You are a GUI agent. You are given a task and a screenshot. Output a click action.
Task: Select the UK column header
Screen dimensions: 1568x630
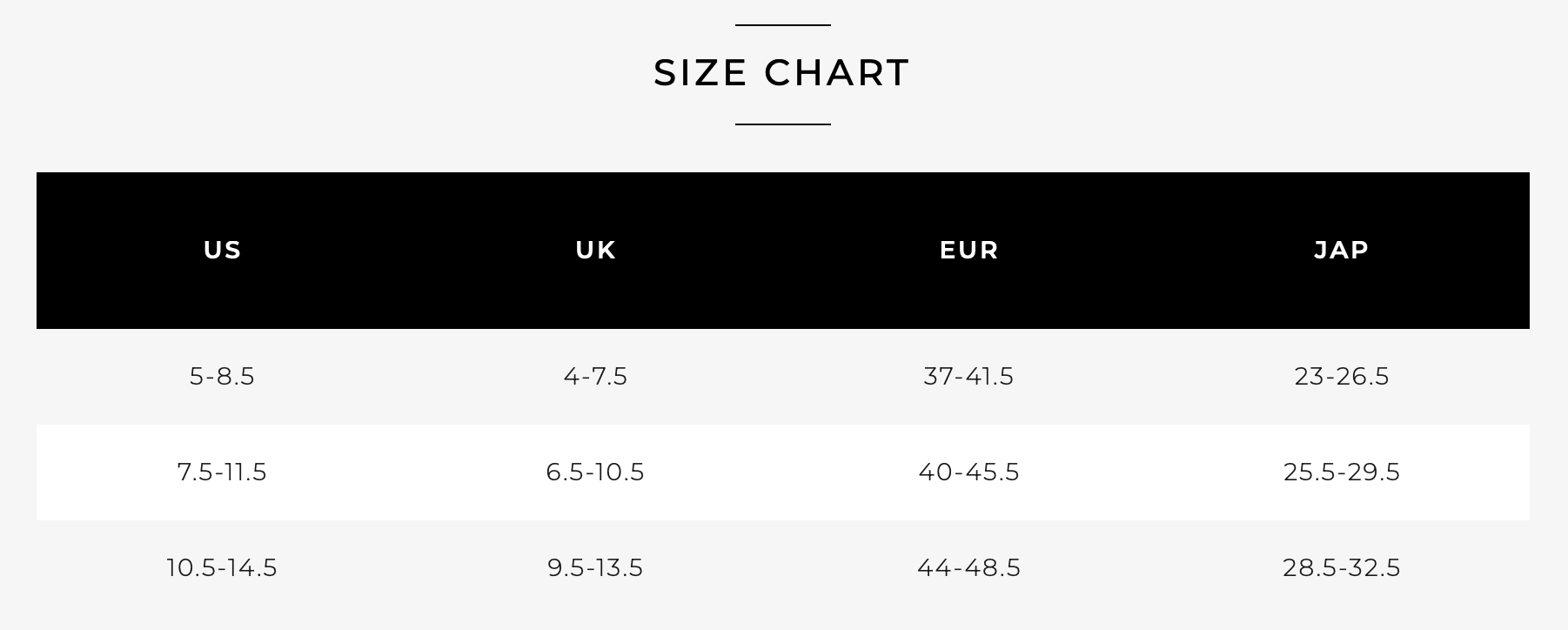coord(596,251)
